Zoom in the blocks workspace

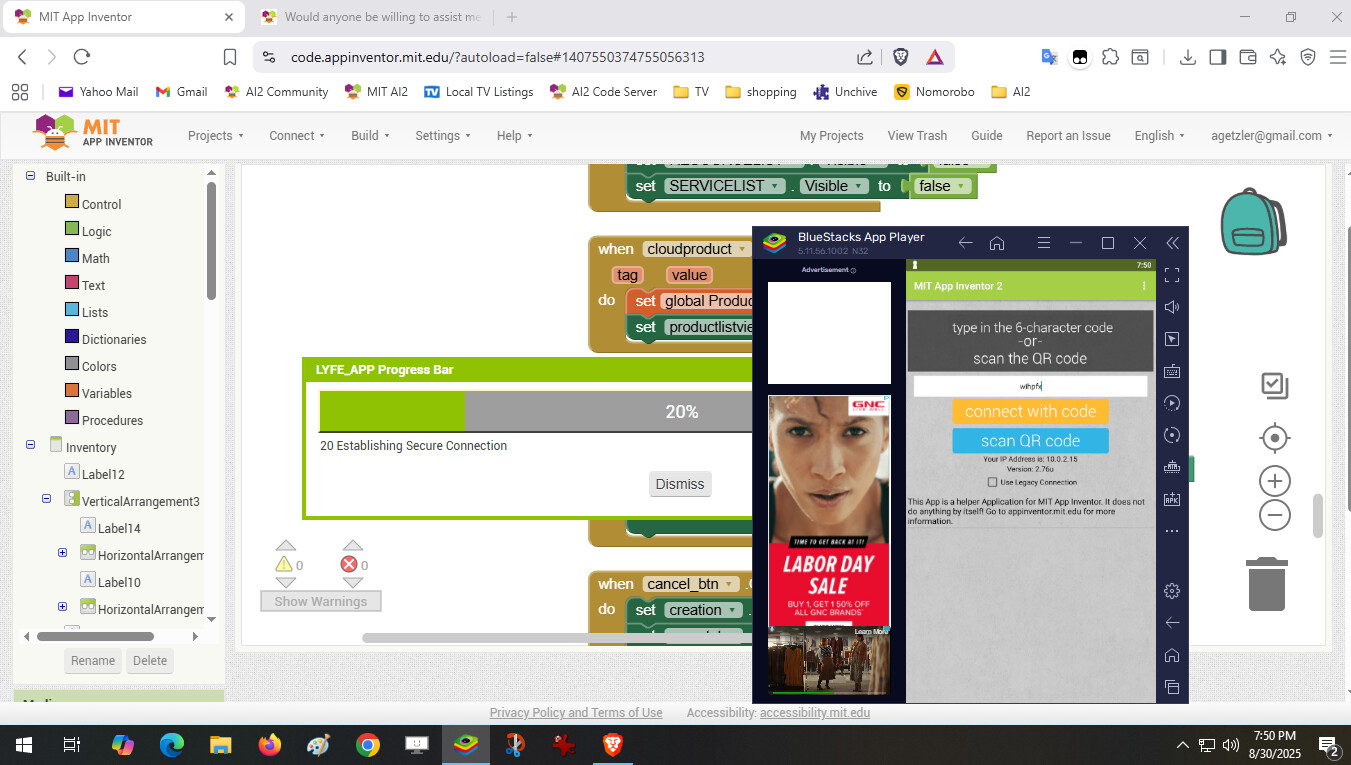pos(1274,481)
